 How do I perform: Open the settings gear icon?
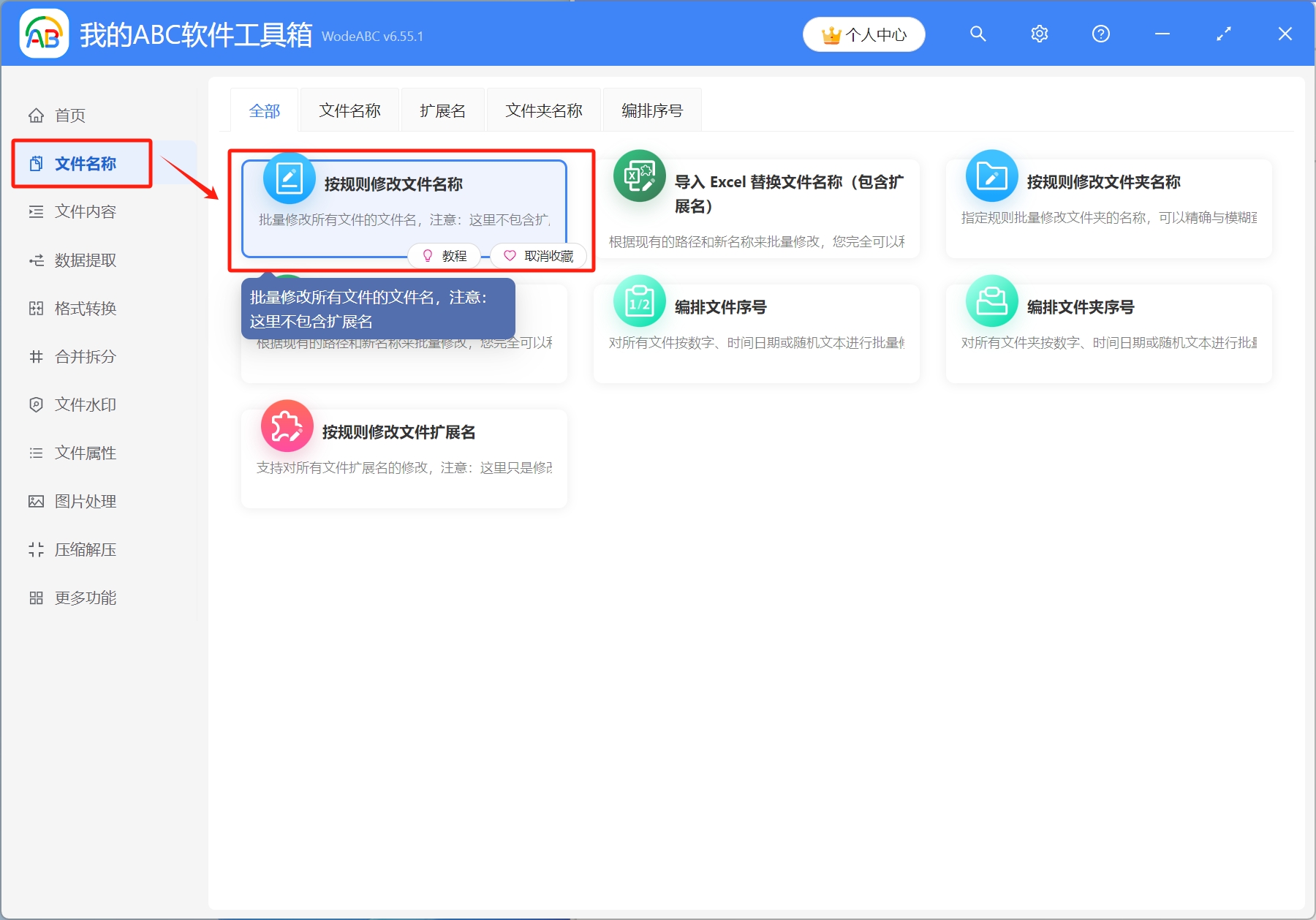1039,34
